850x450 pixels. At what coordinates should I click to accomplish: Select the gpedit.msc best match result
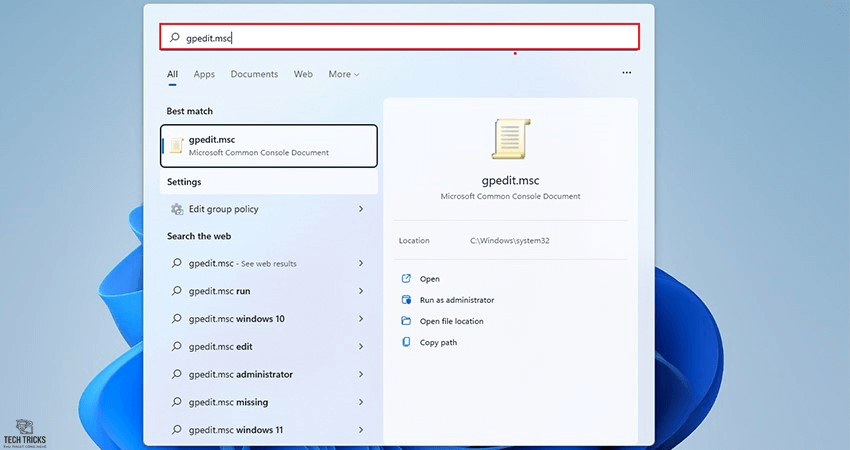click(269, 146)
